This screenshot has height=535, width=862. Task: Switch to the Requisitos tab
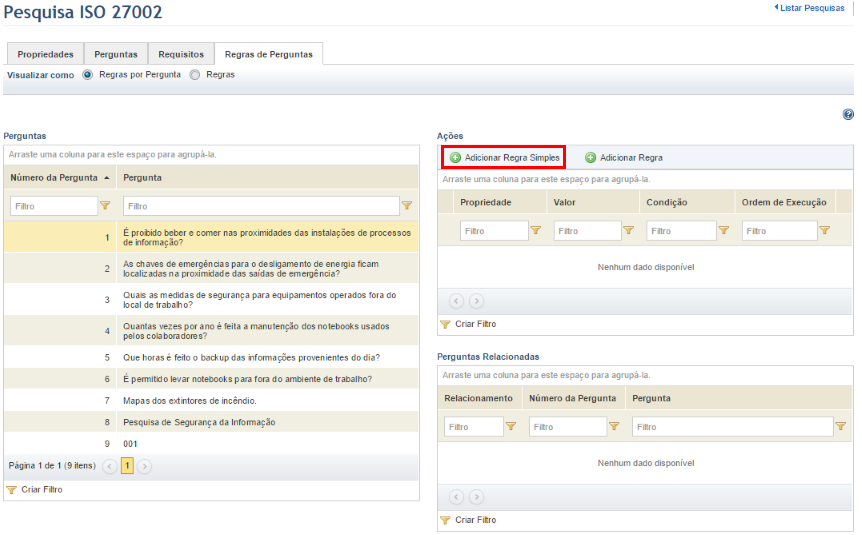[x=181, y=54]
